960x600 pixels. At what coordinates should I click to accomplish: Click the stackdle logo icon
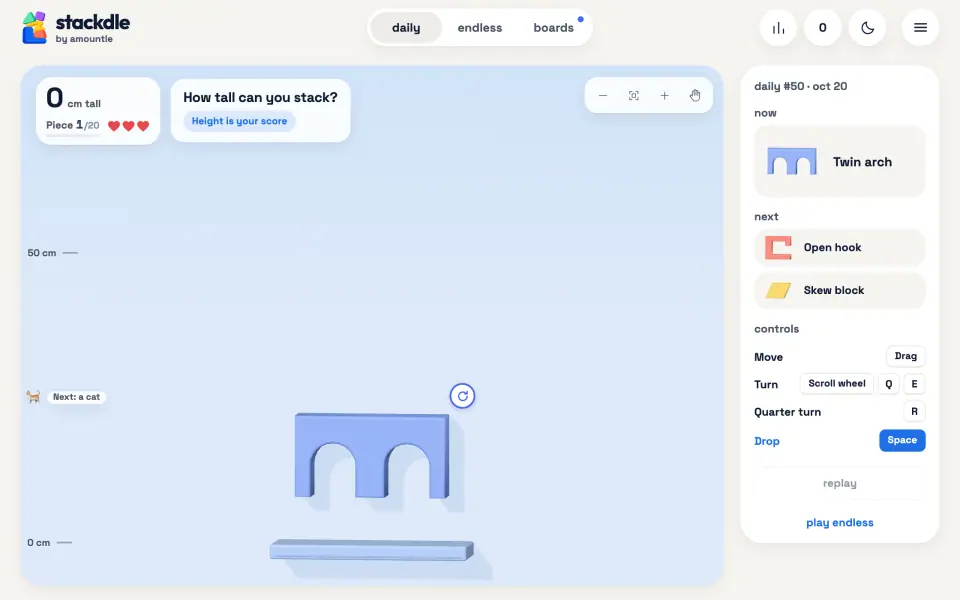pyautogui.click(x=34, y=28)
